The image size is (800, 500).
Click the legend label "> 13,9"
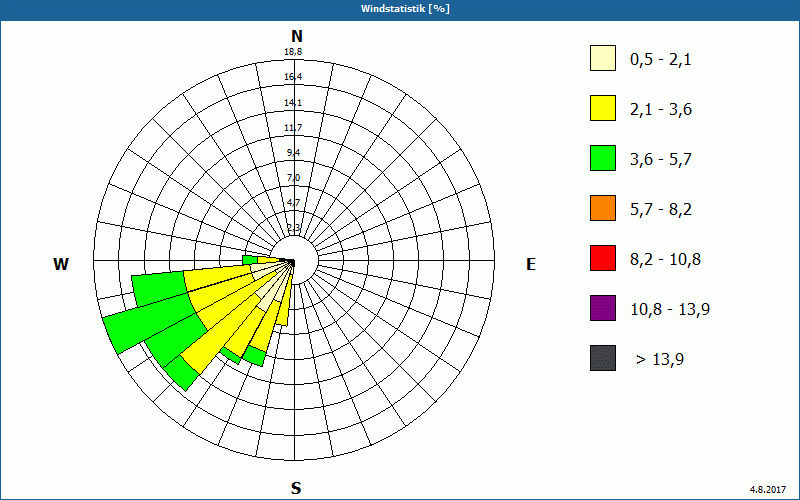click(660, 360)
